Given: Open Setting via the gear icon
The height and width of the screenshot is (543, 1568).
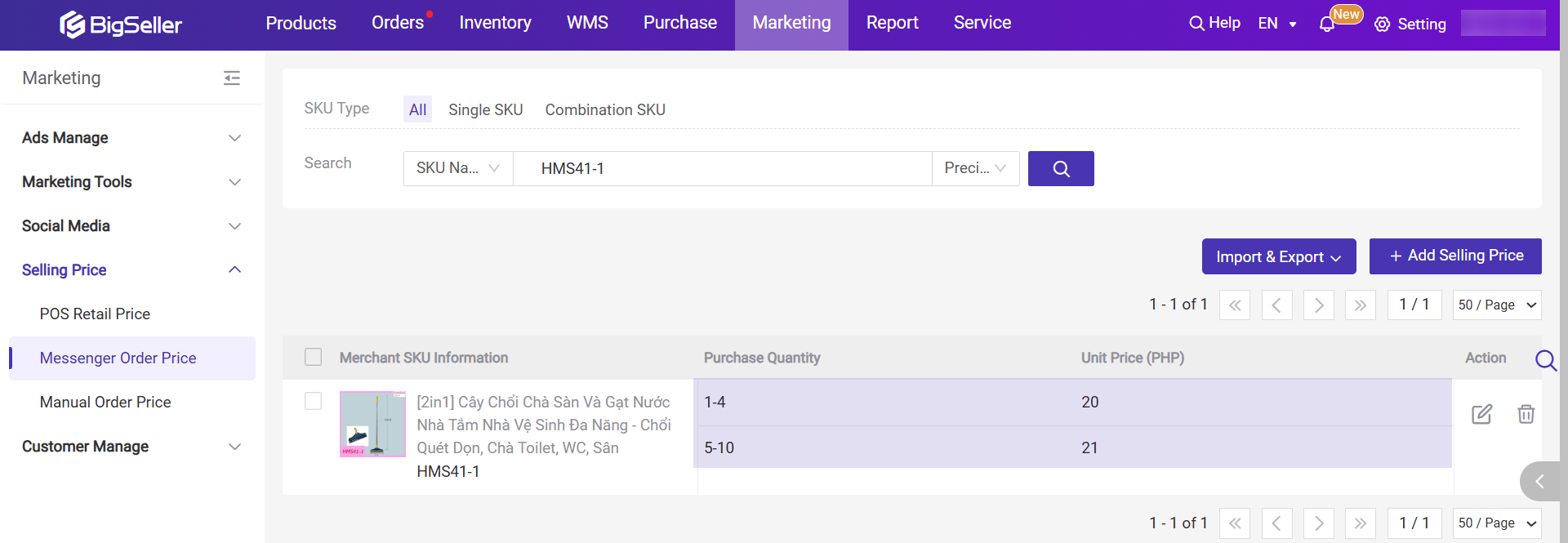Looking at the screenshot, I should [1382, 24].
